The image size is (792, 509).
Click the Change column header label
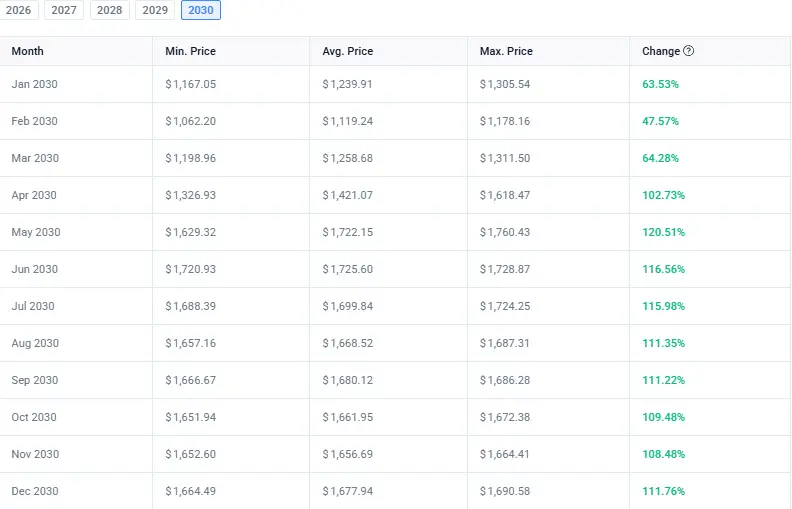tap(661, 51)
